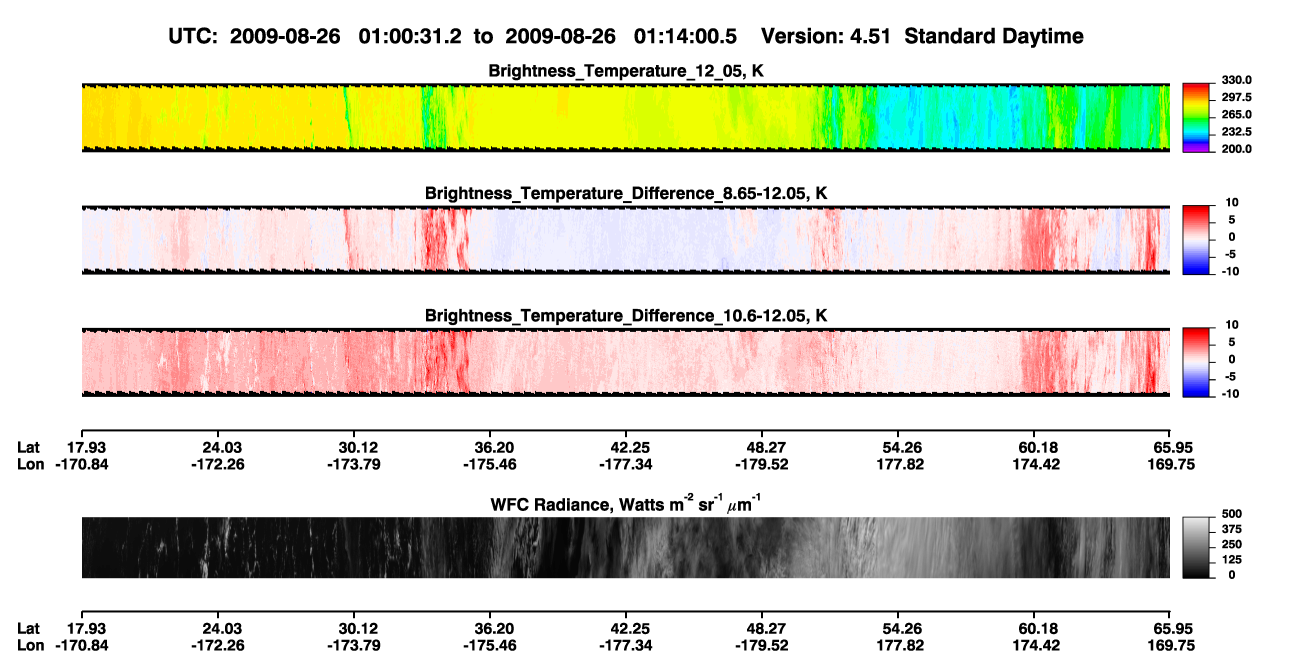Click the Brightness_Temperature_Difference_8.65-12.05 panel title
Viewport: 1300px width, 667px height.
pyautogui.click(x=626, y=193)
